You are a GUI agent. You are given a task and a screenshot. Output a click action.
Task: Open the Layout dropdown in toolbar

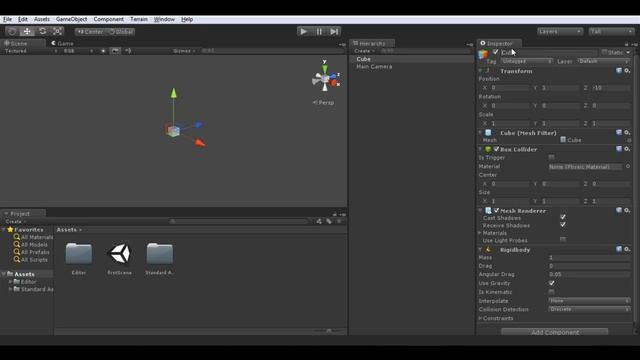pyautogui.click(x=611, y=31)
